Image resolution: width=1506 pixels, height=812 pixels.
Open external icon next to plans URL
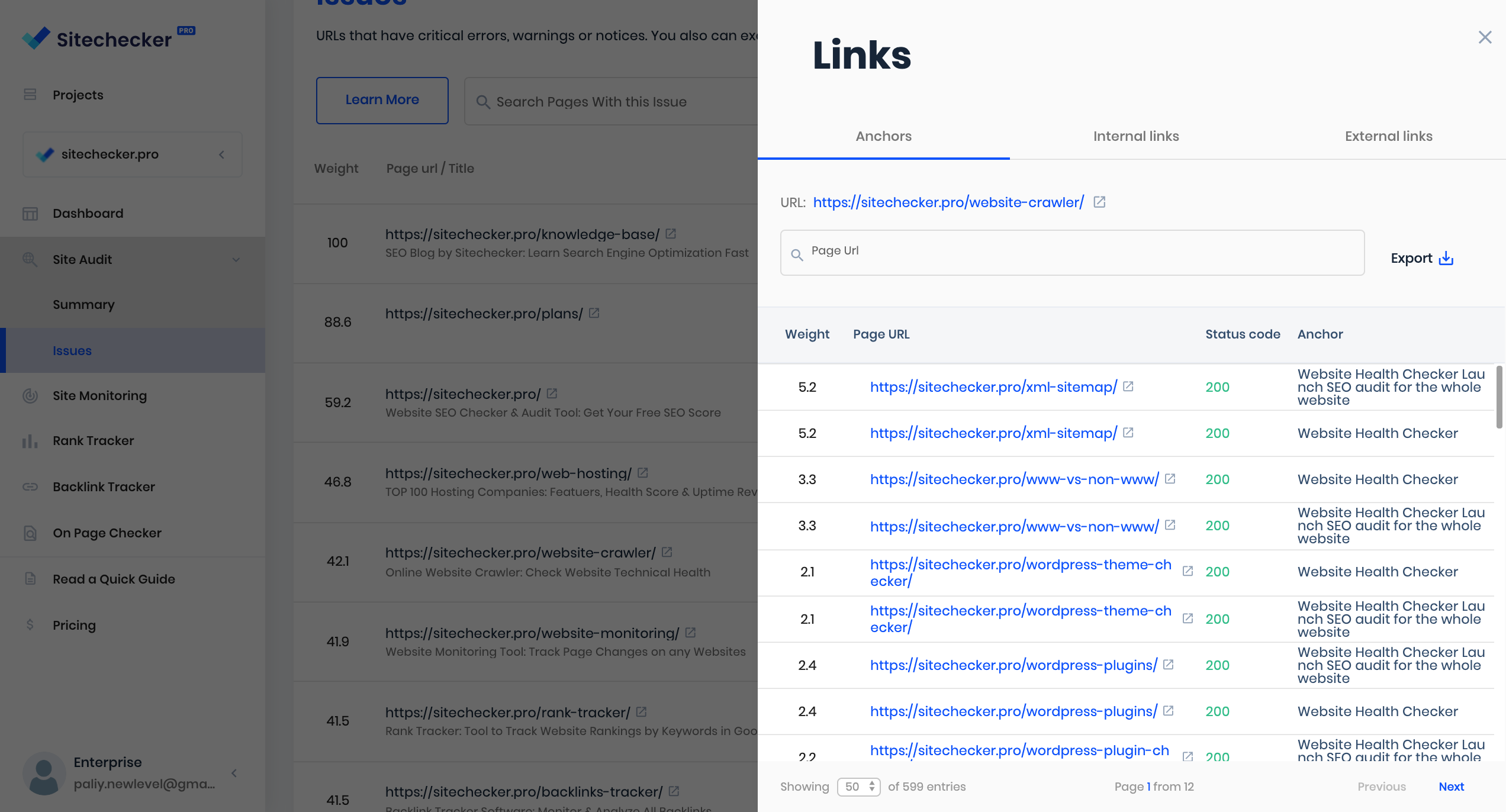594,313
